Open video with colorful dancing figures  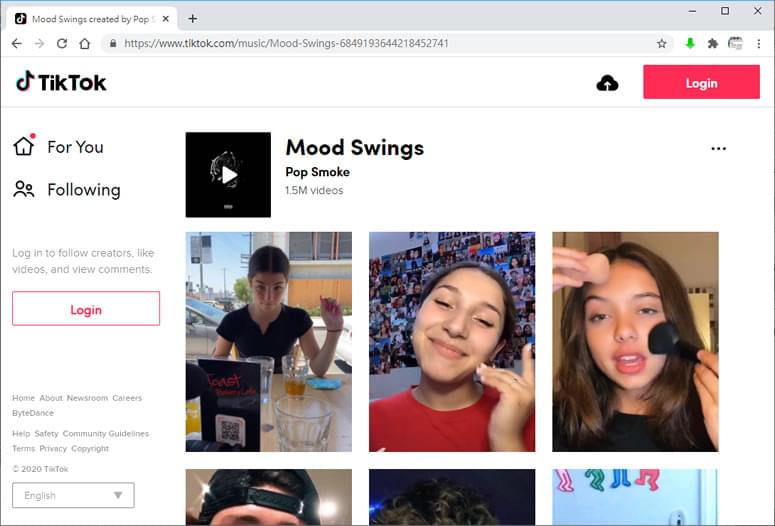tap(635, 497)
